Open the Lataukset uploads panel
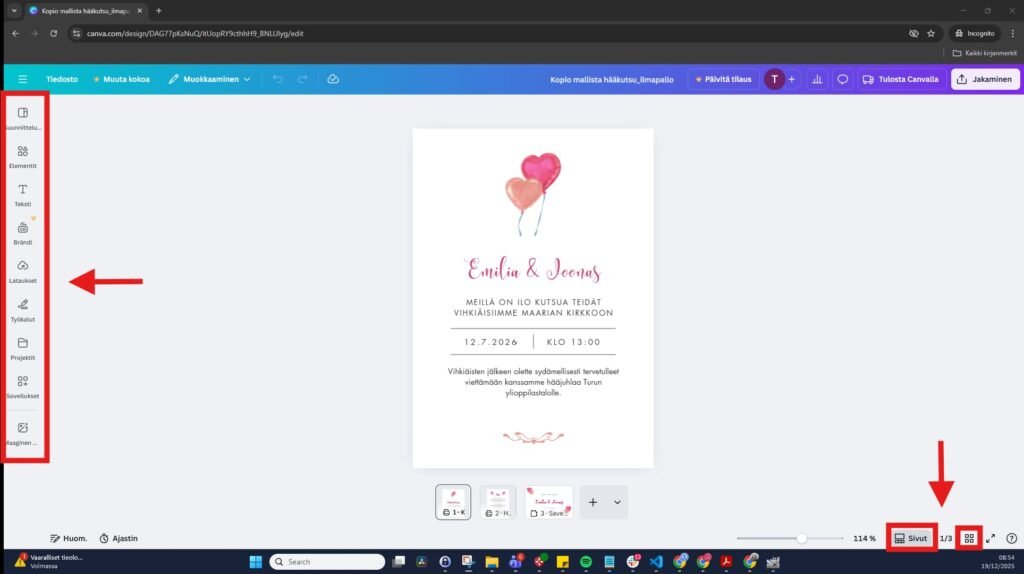The width and height of the screenshot is (1024, 574). click(23, 271)
